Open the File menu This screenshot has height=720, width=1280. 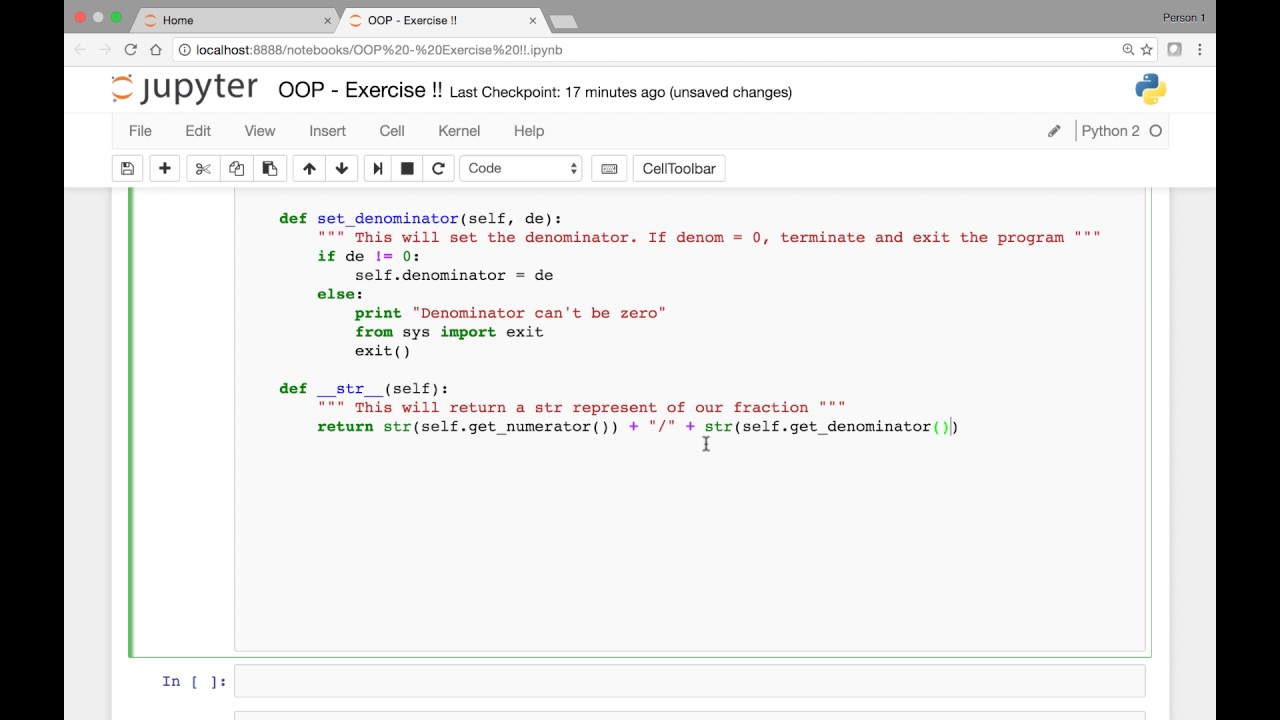140,131
